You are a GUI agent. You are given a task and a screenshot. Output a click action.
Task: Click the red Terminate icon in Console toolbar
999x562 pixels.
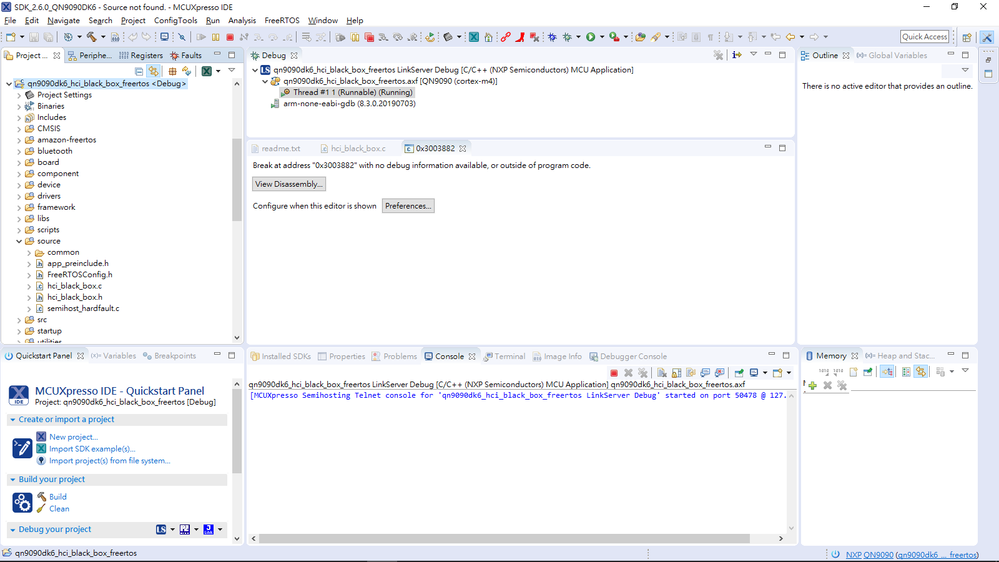[614, 373]
